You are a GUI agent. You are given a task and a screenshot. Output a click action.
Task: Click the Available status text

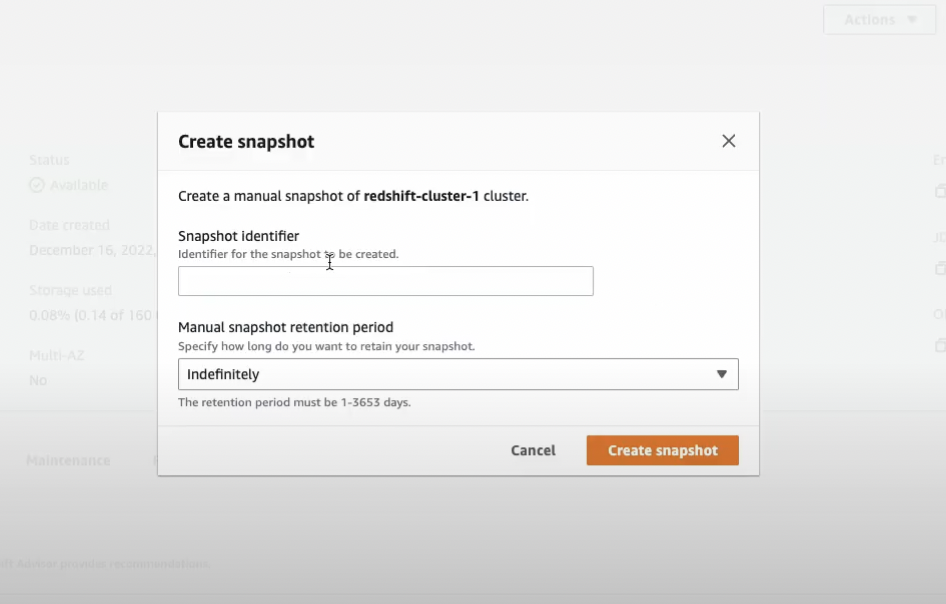pyautogui.click(x=79, y=185)
